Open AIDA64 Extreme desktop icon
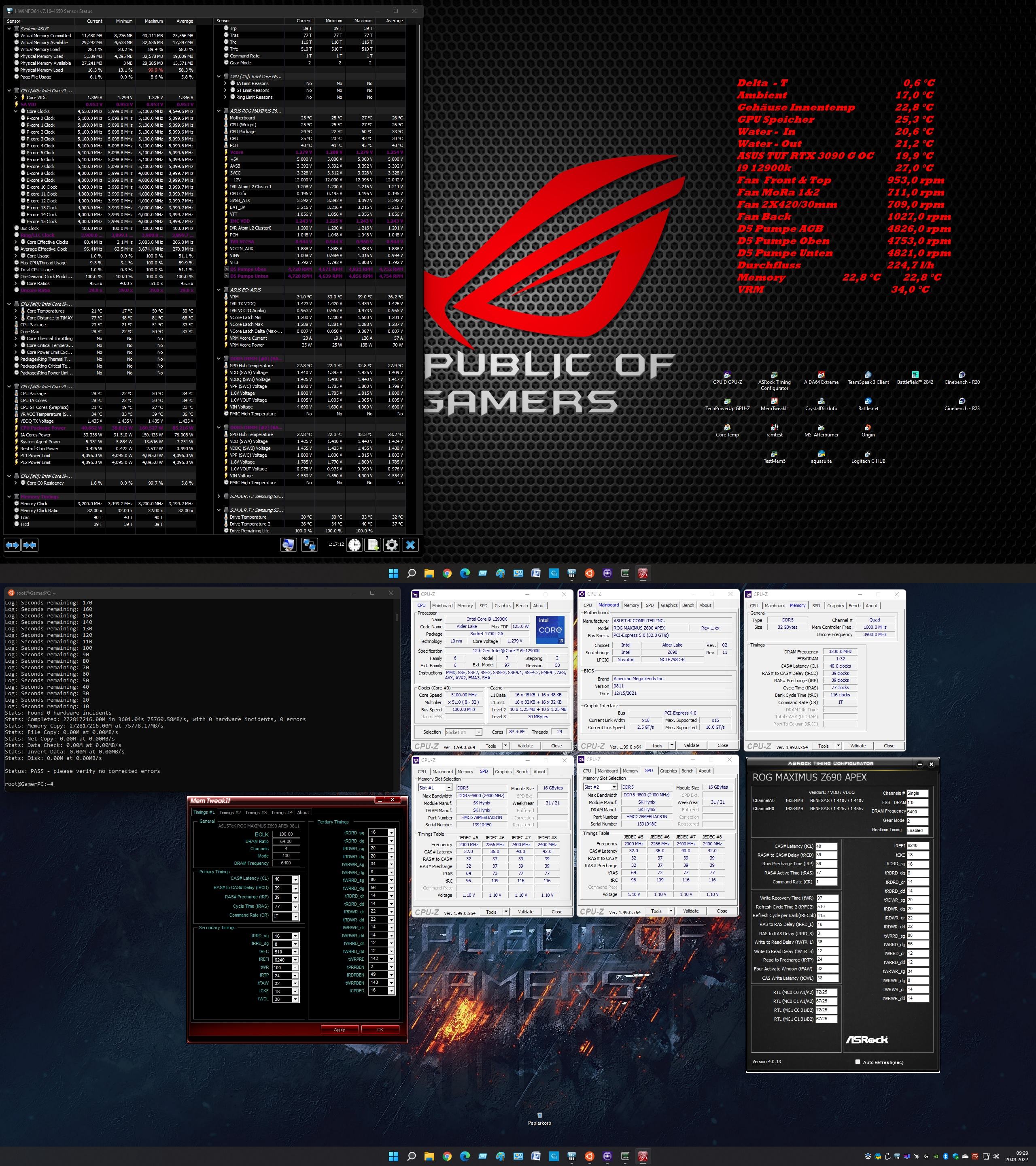Image resolution: width=1036 pixels, height=1166 pixels. pos(821,378)
